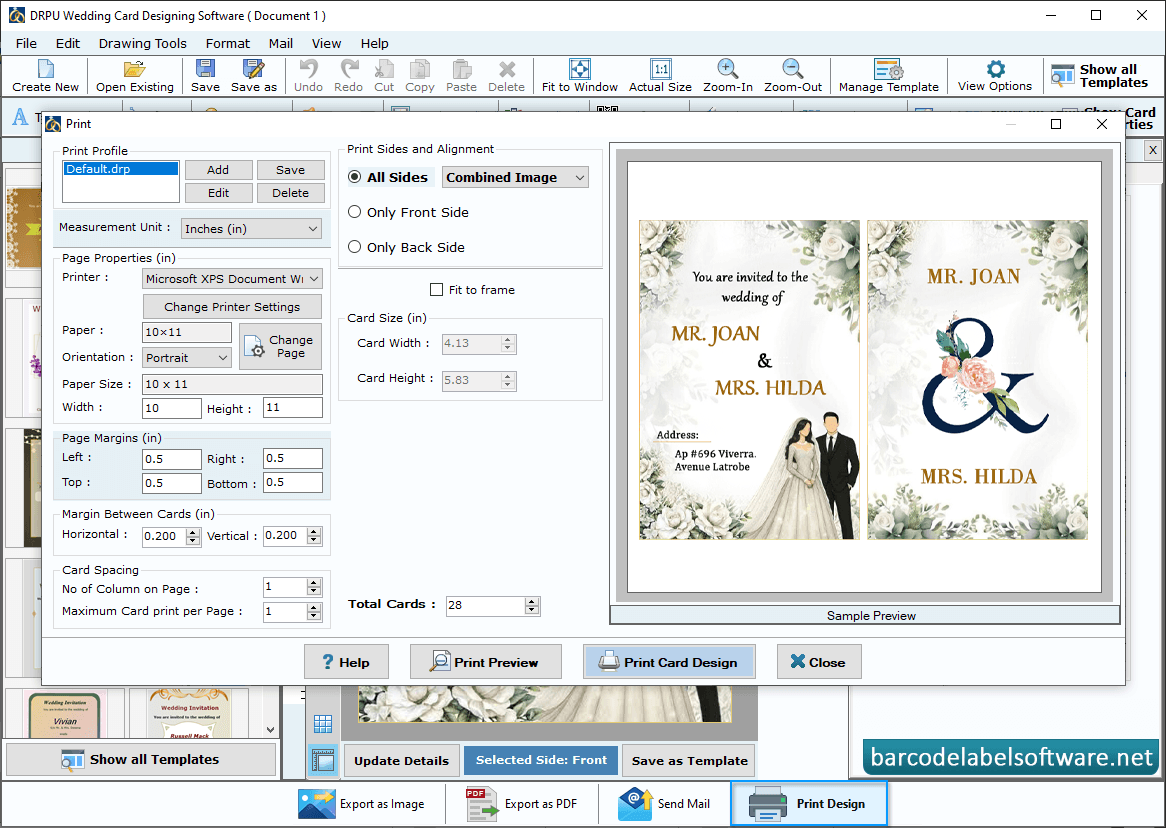The image size is (1166, 828).
Task: Increase the Horizontal margin stepper
Action: 193,532
